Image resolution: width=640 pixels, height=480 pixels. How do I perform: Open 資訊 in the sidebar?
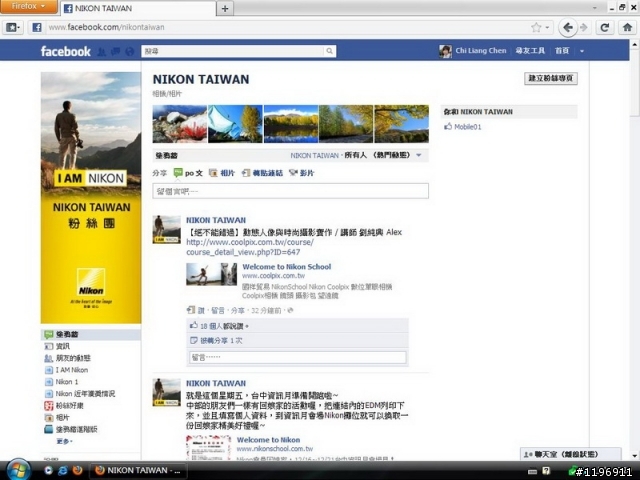(x=62, y=347)
